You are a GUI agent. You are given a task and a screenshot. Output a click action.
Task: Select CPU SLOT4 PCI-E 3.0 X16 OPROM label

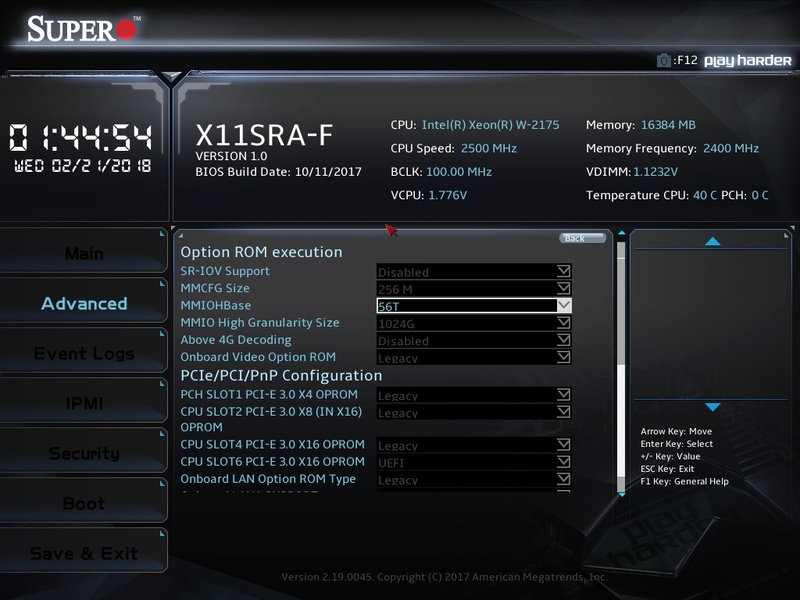(x=272, y=444)
